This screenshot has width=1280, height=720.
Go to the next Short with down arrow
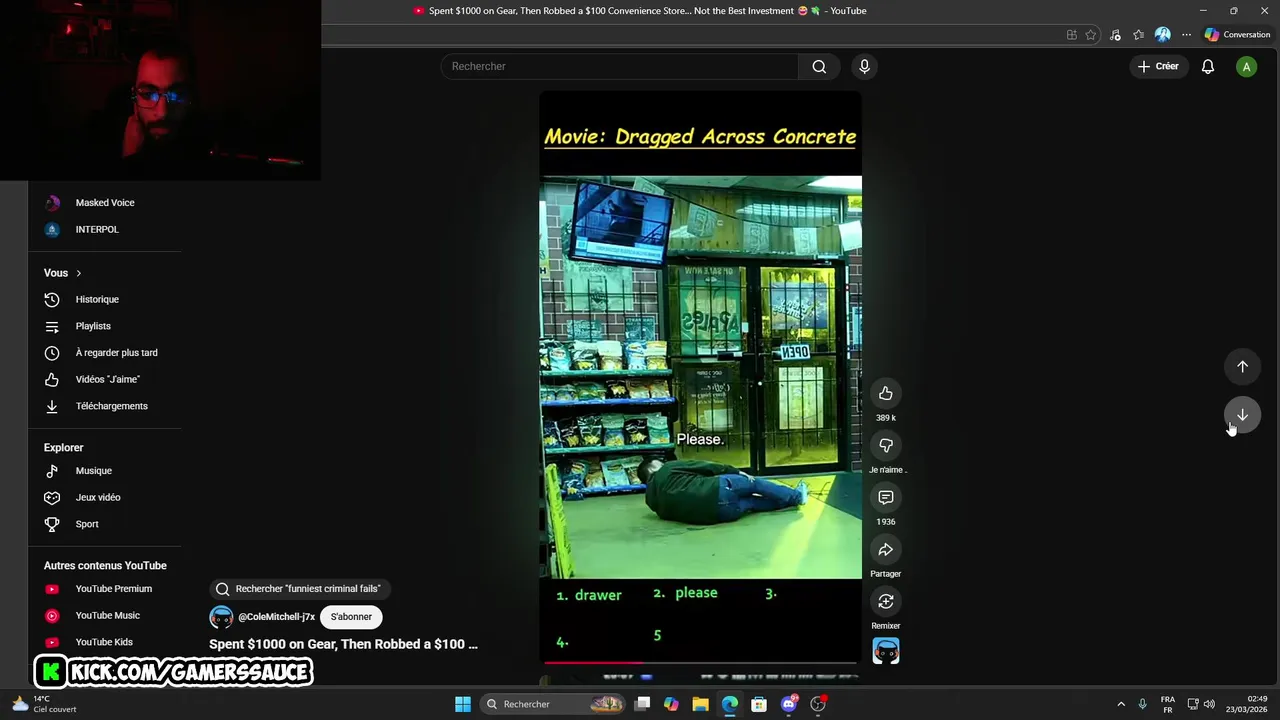point(1242,415)
